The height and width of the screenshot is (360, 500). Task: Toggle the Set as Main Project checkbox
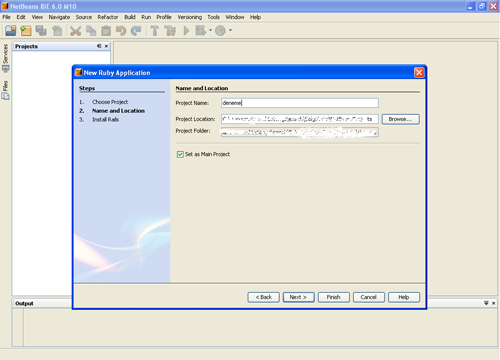(180, 154)
